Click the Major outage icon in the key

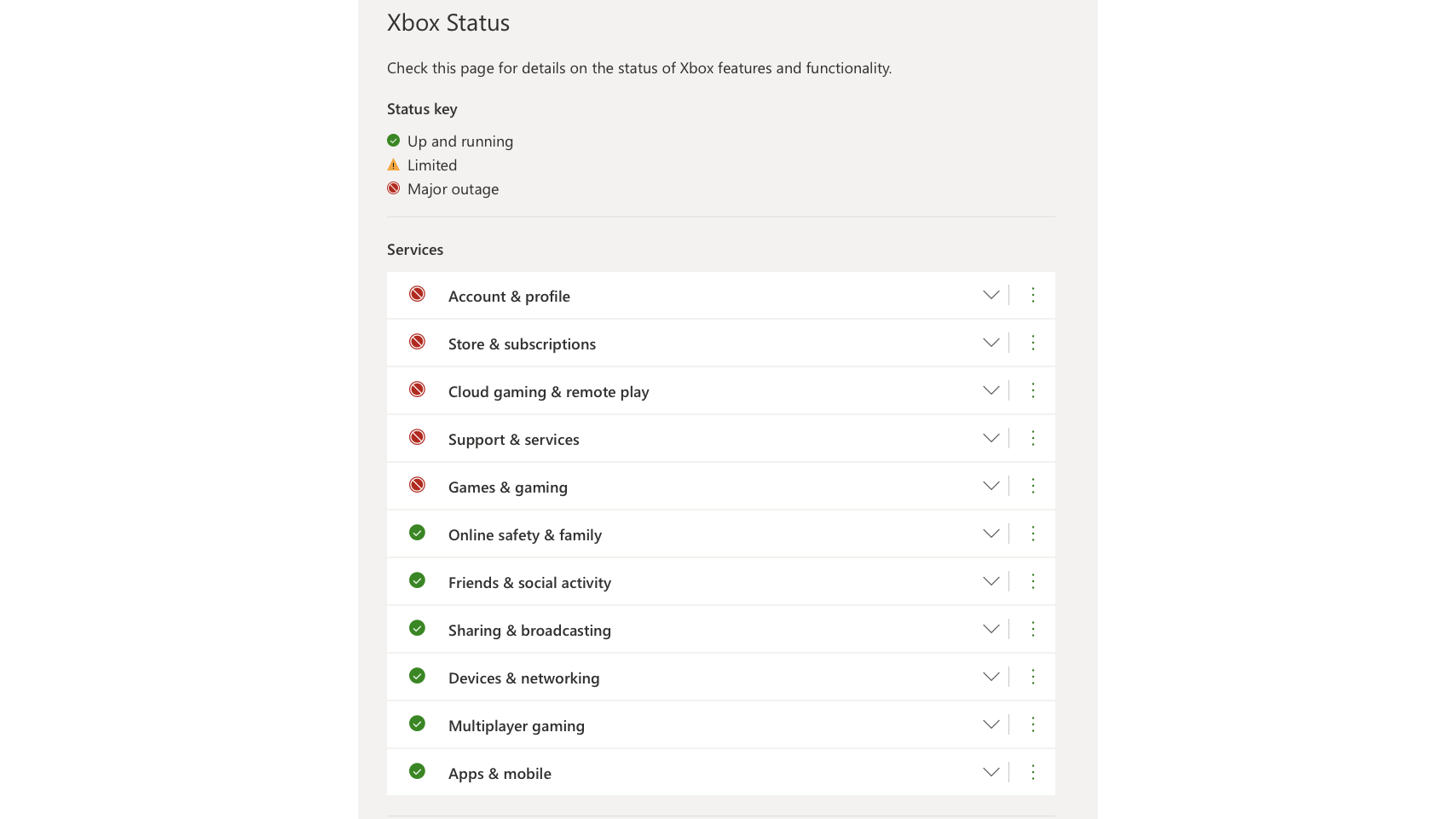coord(394,187)
